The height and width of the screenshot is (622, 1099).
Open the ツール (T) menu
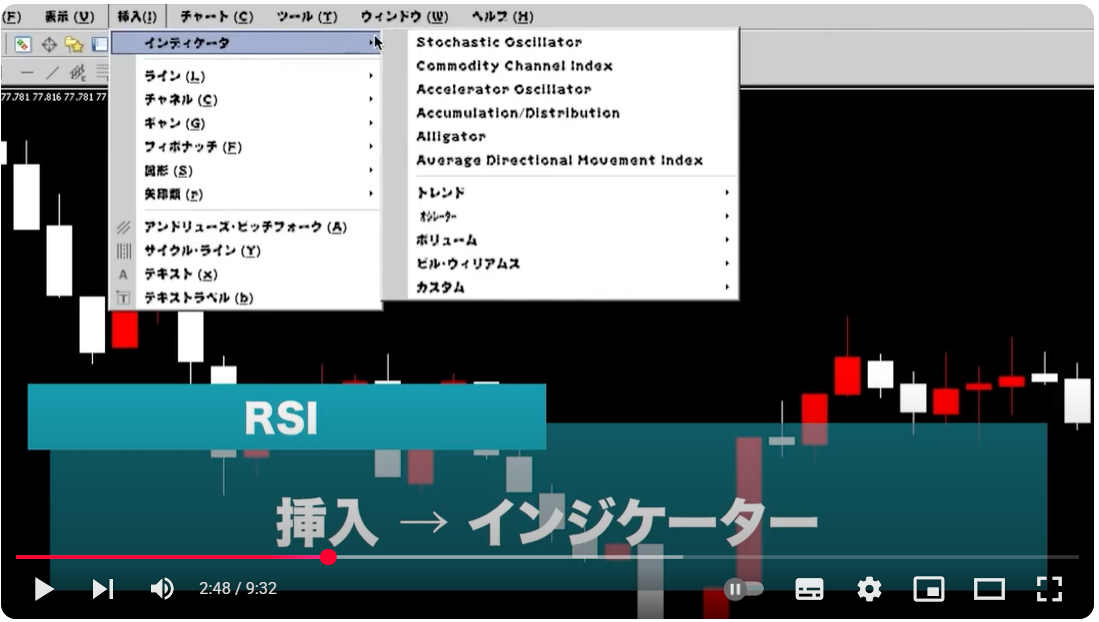(306, 16)
